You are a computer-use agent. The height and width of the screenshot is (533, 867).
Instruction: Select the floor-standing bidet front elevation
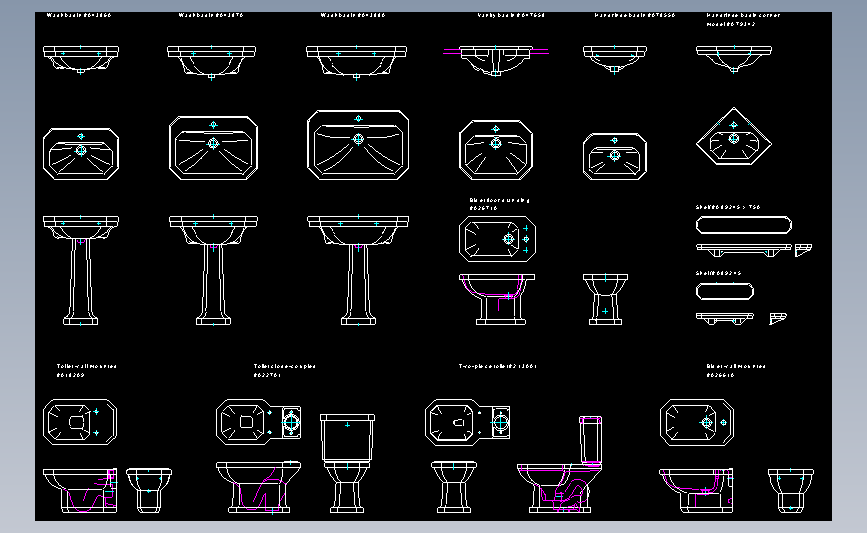pos(605,299)
